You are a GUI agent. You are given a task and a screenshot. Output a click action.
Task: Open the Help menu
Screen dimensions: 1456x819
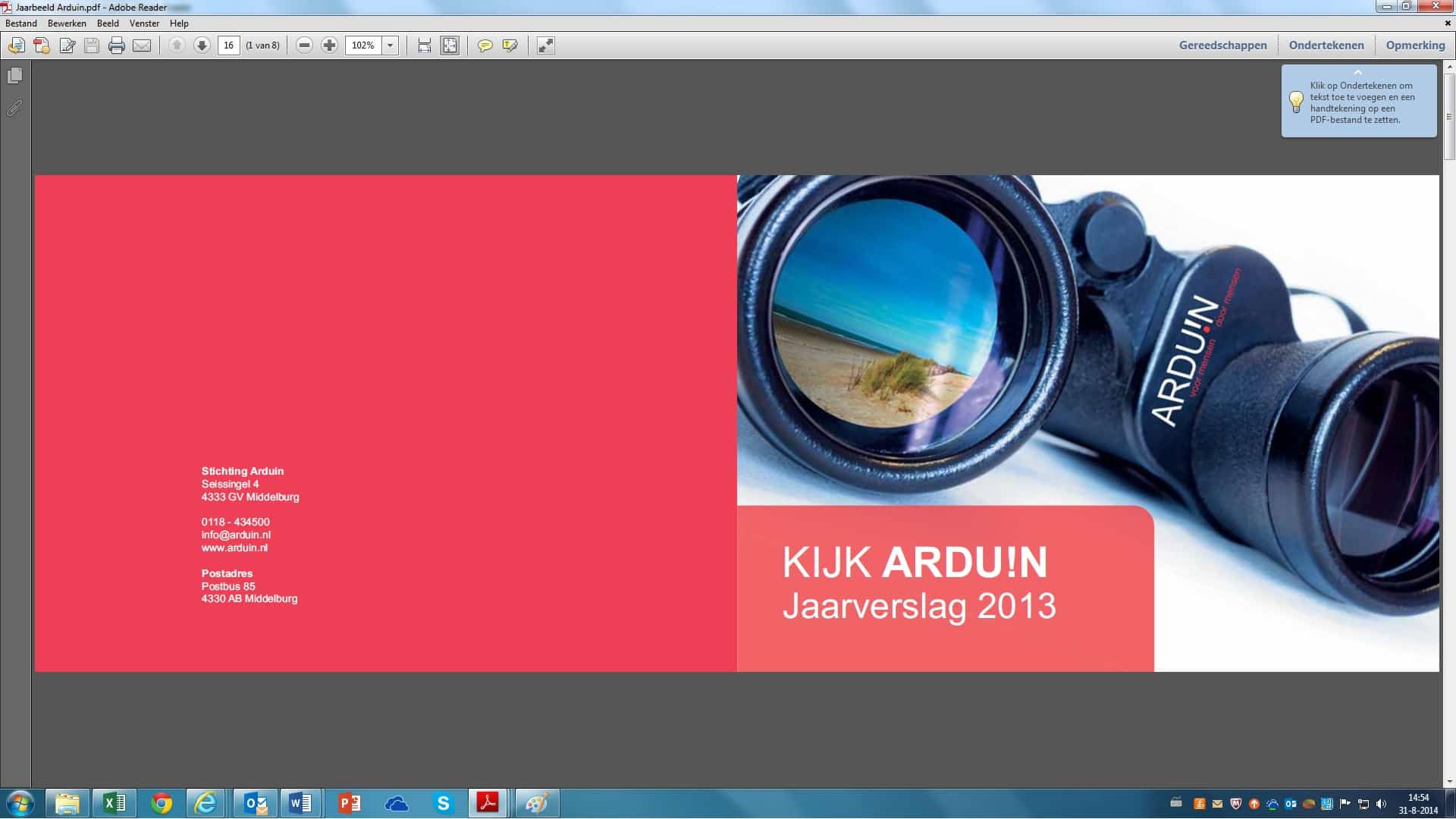click(x=179, y=24)
